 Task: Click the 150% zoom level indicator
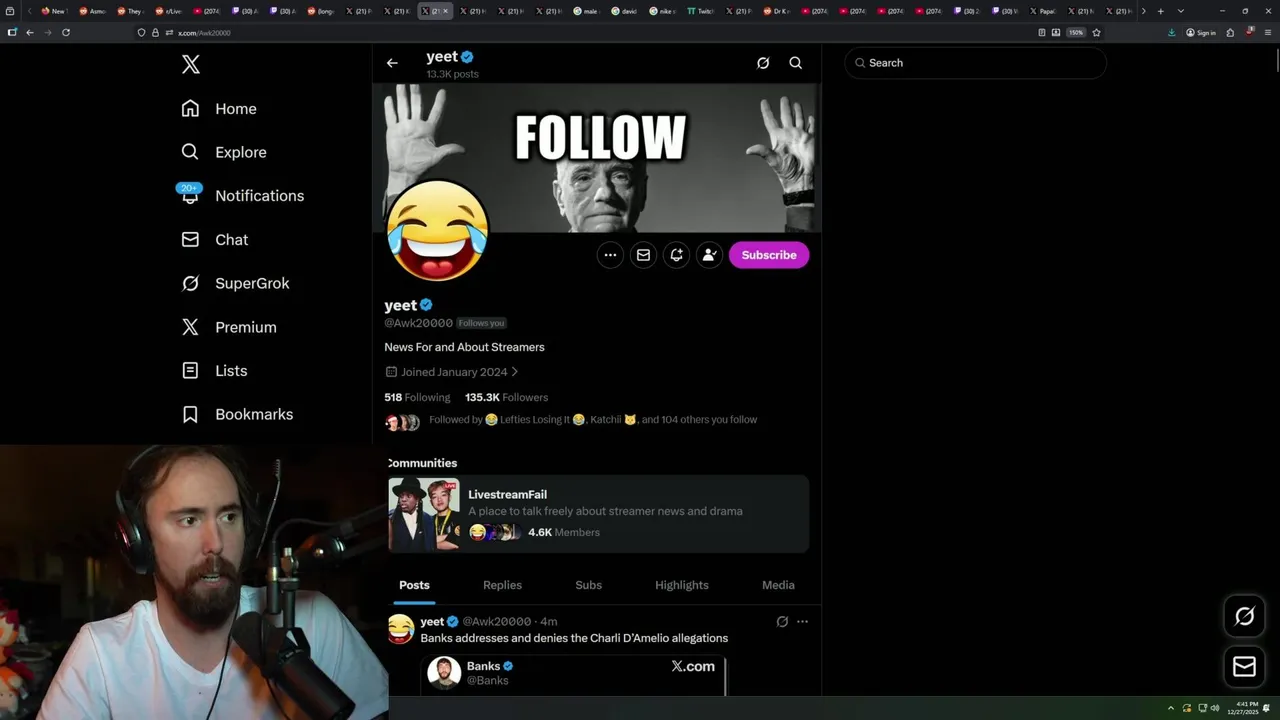pos(1076,32)
